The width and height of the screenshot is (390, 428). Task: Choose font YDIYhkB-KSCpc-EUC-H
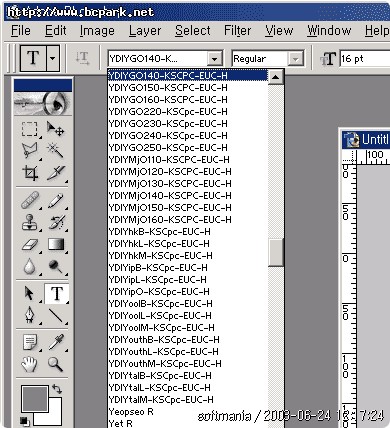pos(187,232)
